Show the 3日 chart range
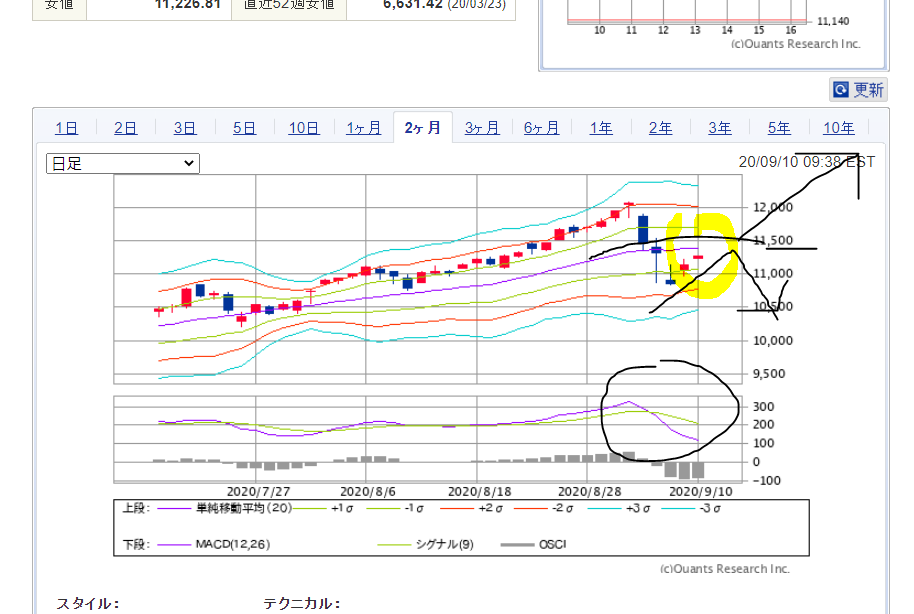 pos(185,128)
